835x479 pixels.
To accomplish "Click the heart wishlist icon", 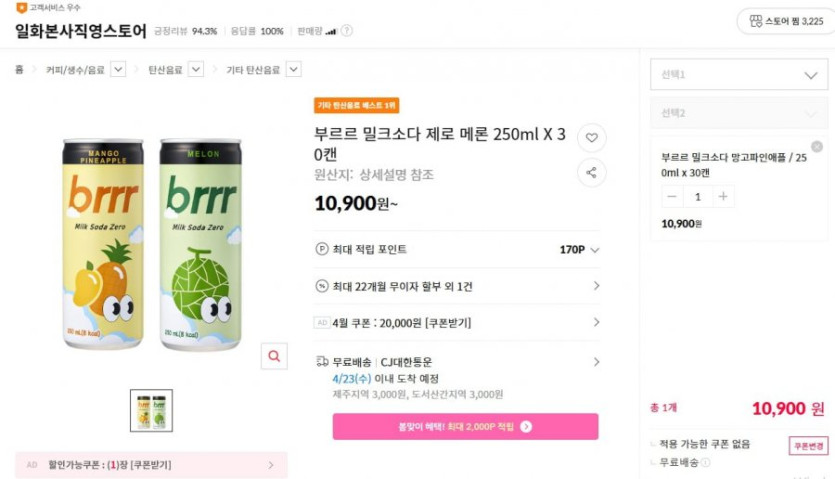I will (591, 138).
